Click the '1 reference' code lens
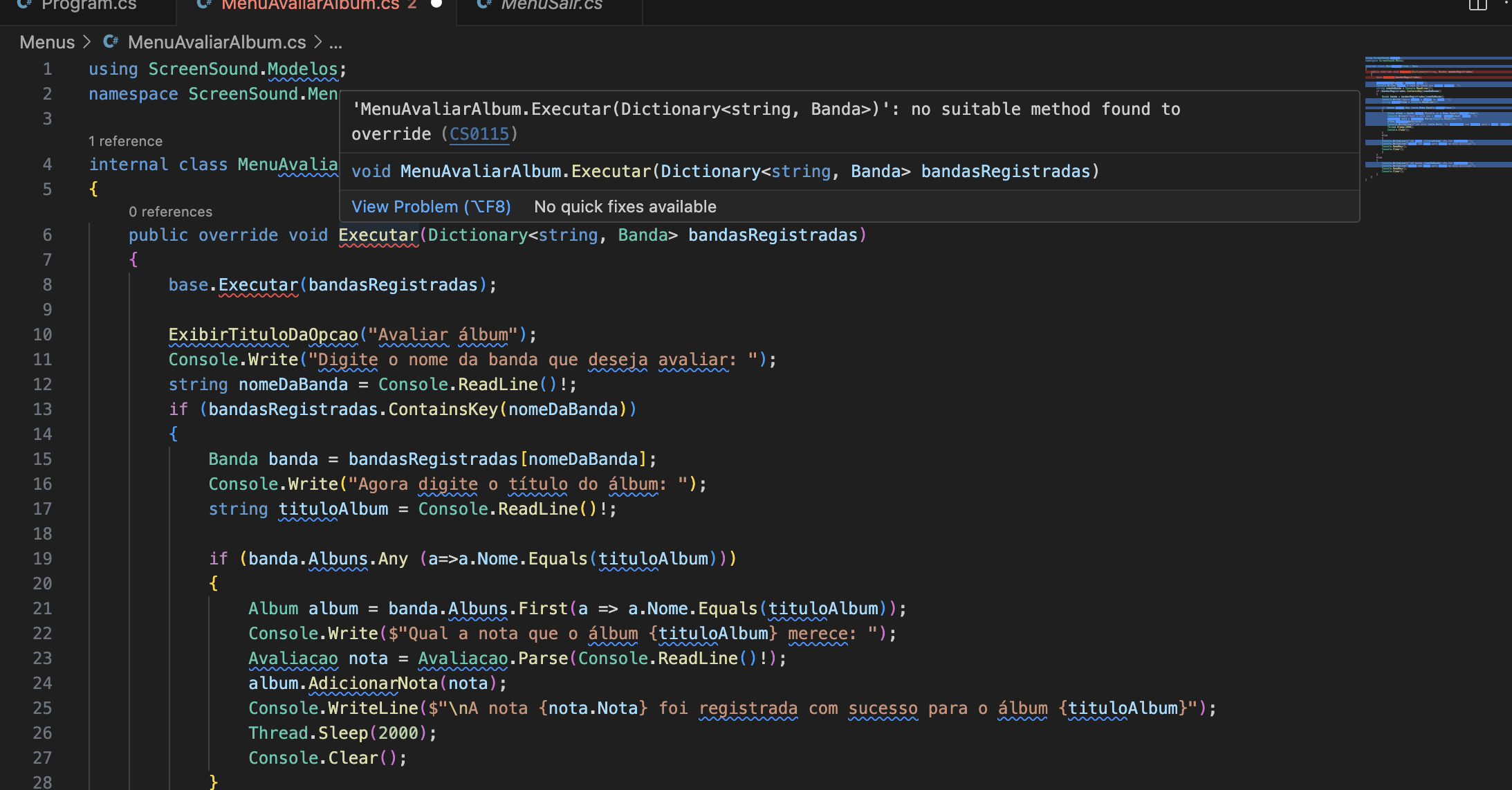1512x790 pixels. pyautogui.click(x=125, y=141)
